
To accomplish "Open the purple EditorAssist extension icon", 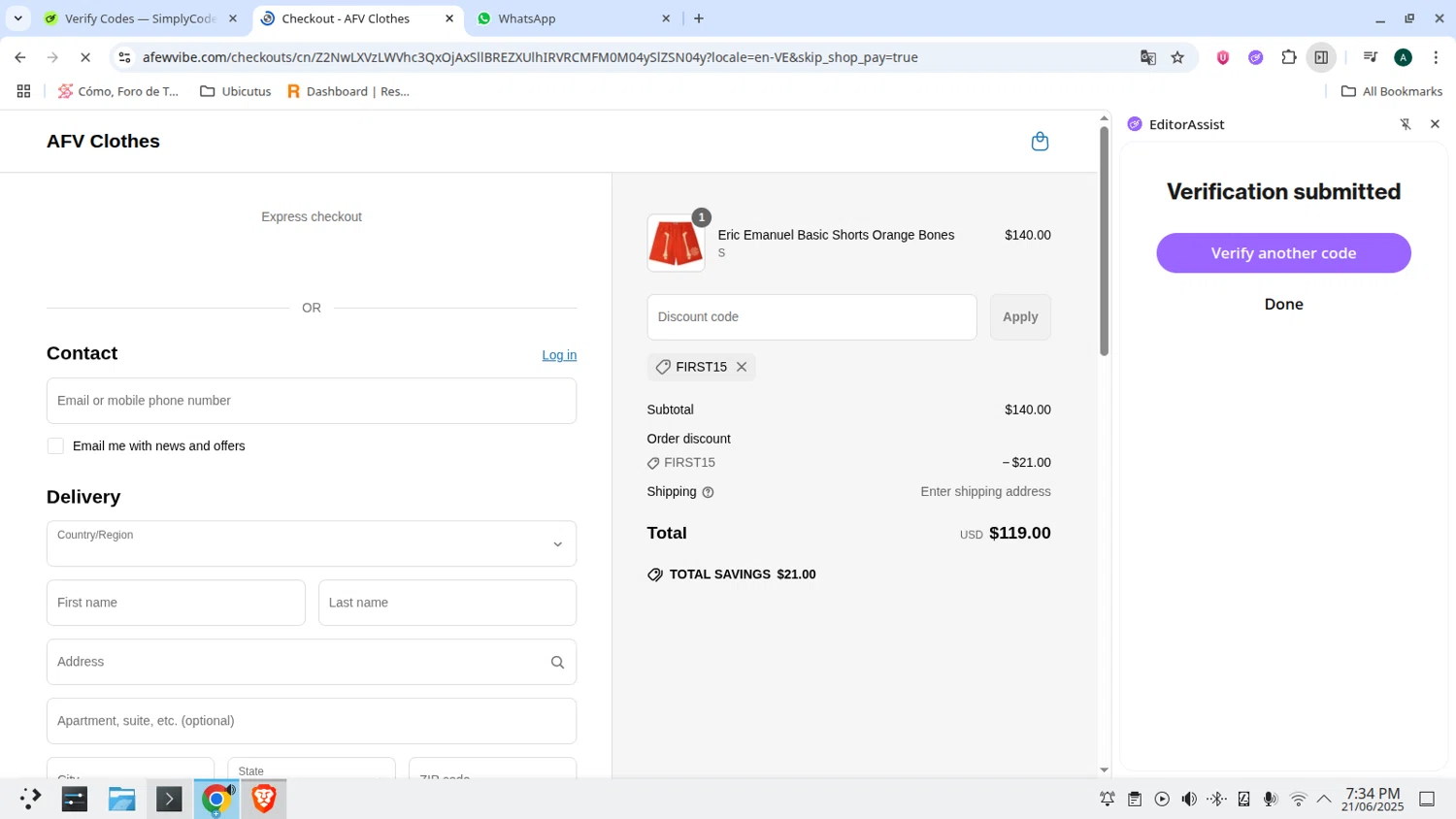I will (1256, 57).
